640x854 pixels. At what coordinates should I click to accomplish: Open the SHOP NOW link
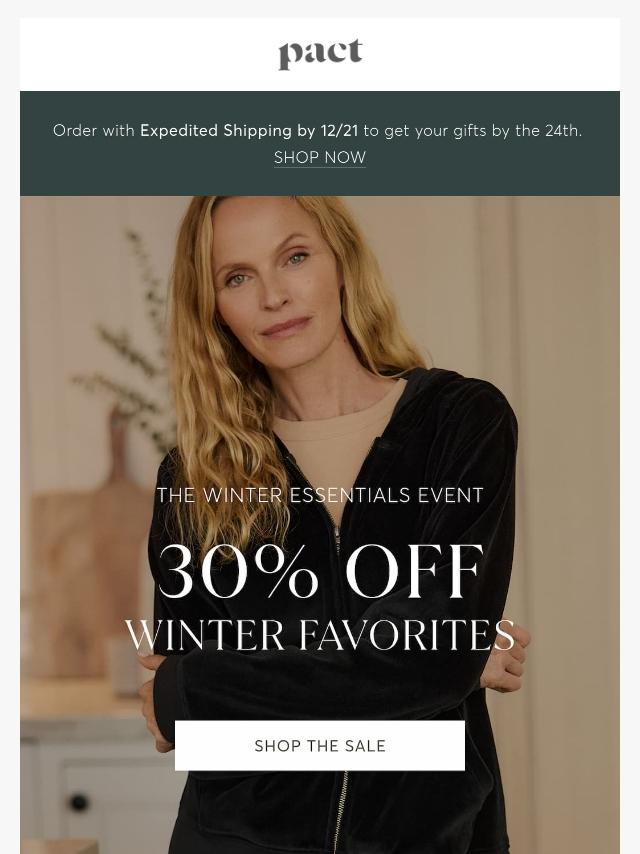(320, 157)
